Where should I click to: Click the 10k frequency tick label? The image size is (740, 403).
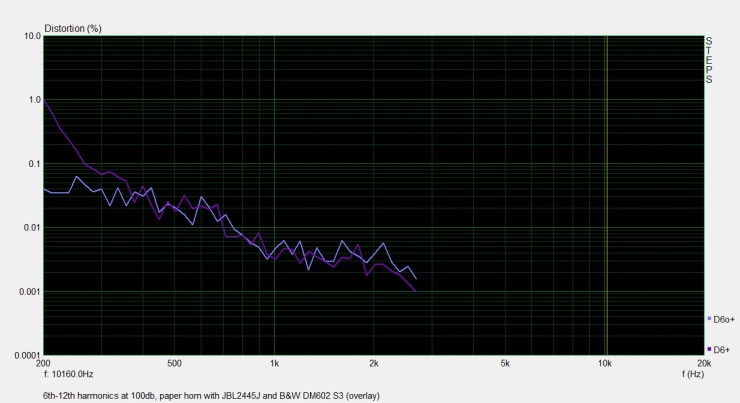click(605, 363)
